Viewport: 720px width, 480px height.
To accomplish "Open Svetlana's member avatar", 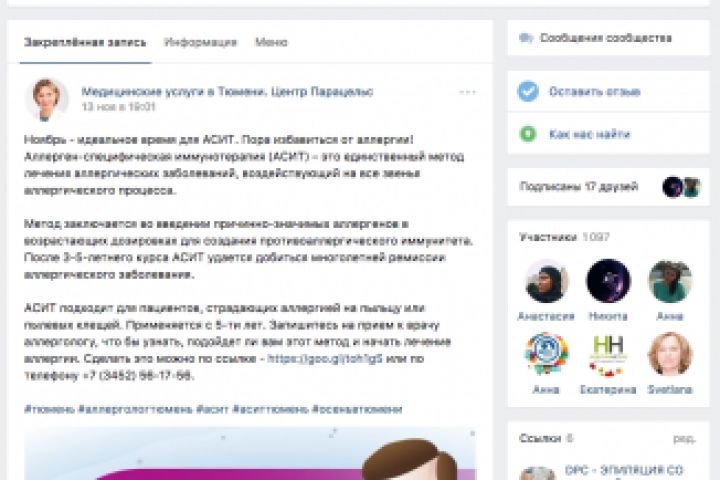I will point(669,355).
